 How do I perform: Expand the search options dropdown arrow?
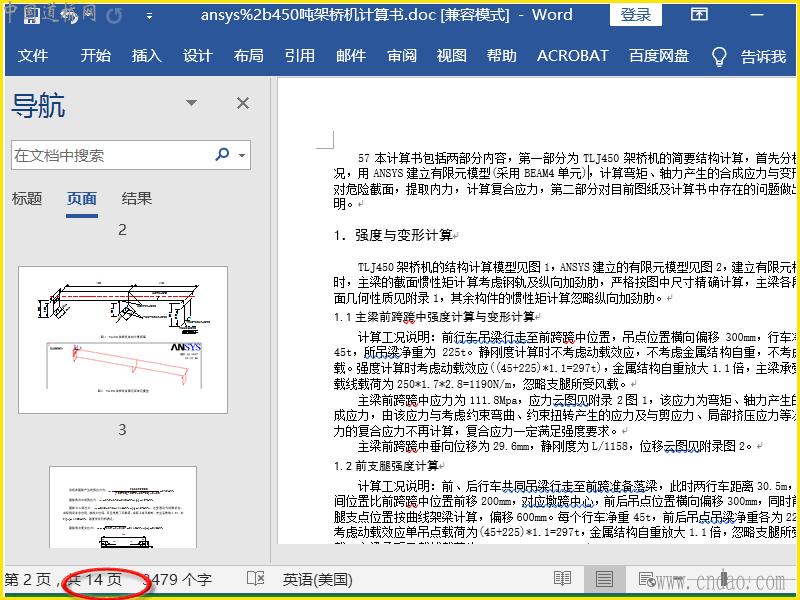[242, 155]
